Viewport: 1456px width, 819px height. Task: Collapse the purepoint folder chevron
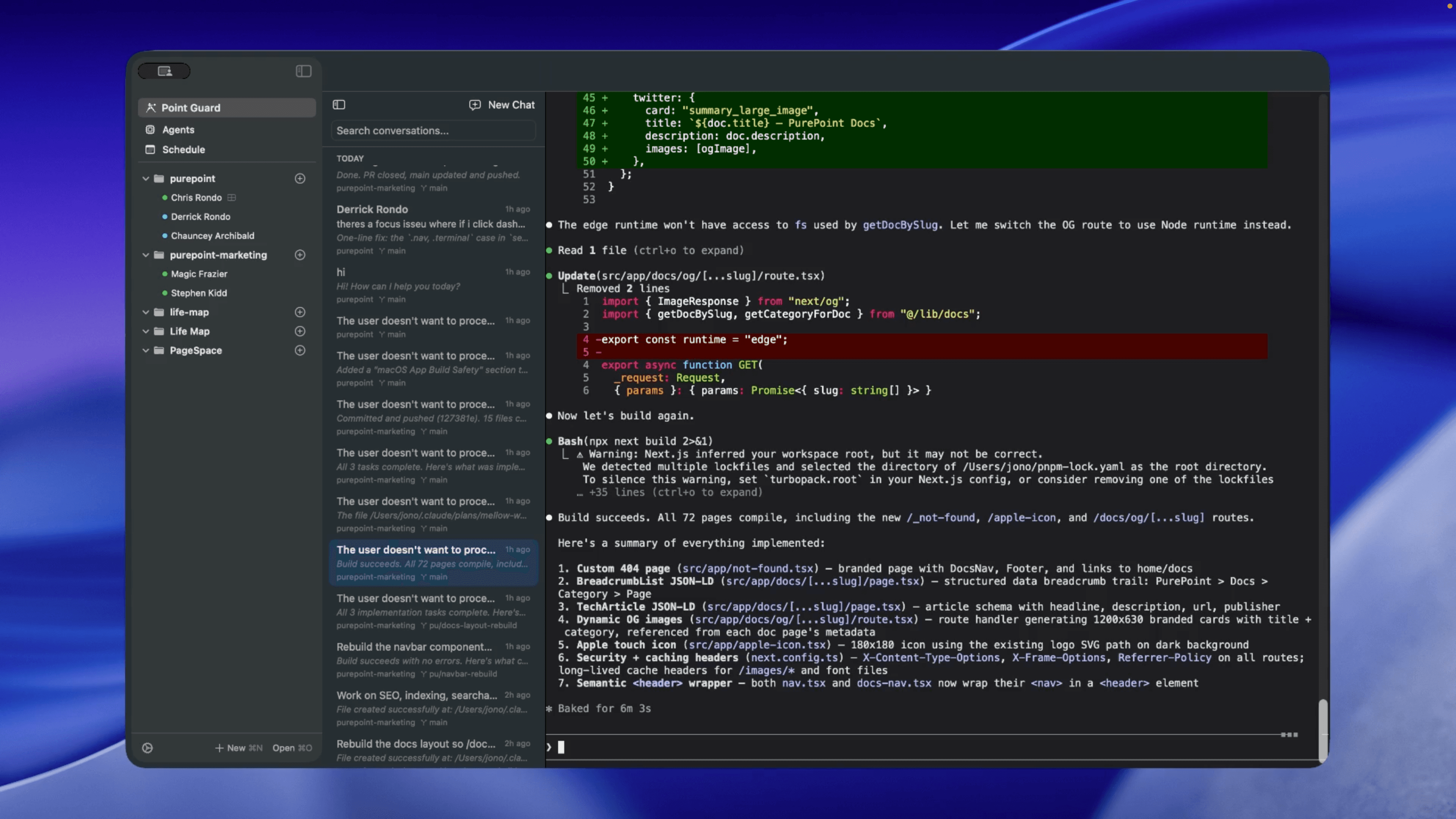point(146,179)
